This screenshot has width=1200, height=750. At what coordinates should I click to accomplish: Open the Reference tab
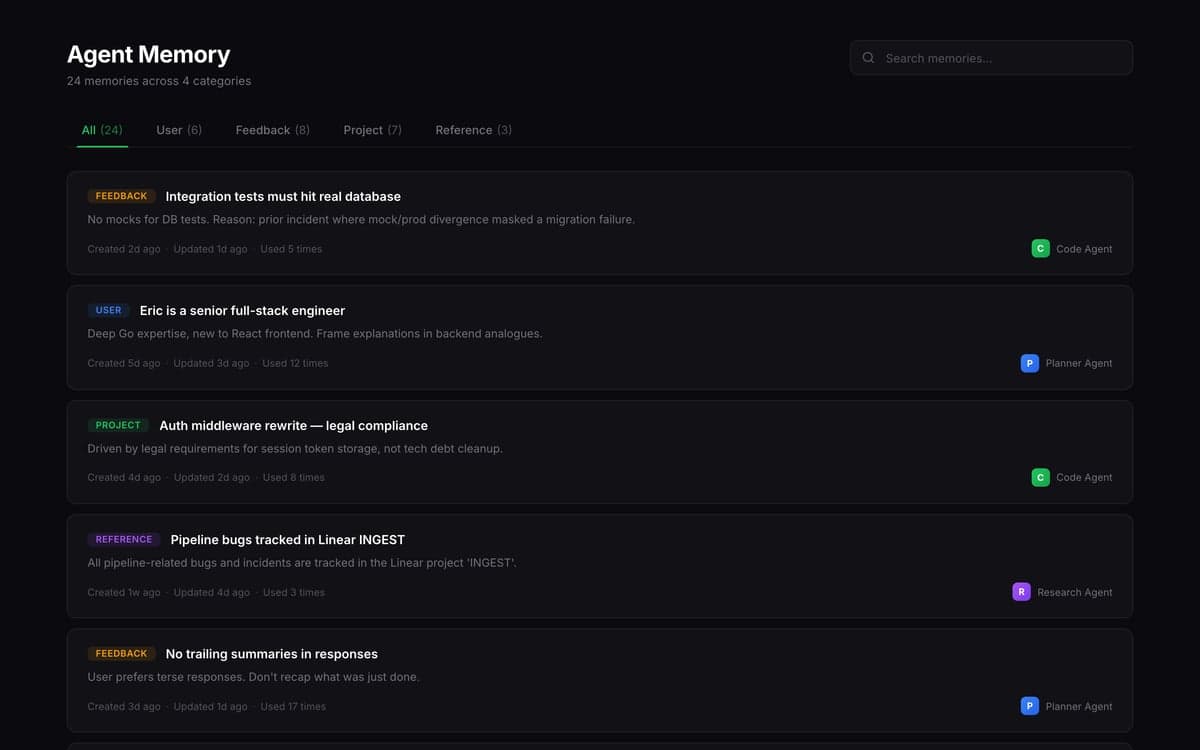(x=472, y=129)
